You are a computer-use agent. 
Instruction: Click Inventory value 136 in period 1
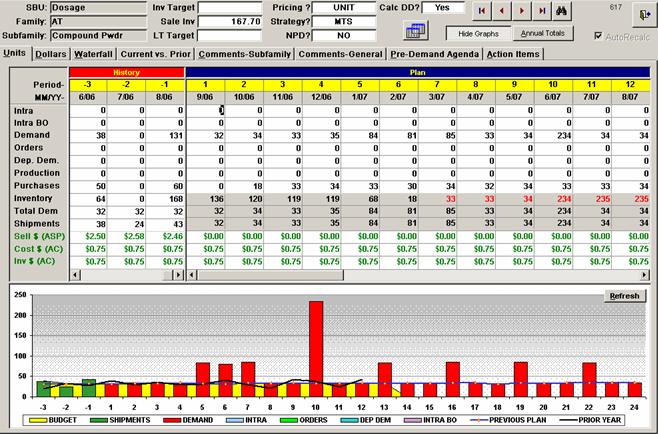pyautogui.click(x=205, y=199)
